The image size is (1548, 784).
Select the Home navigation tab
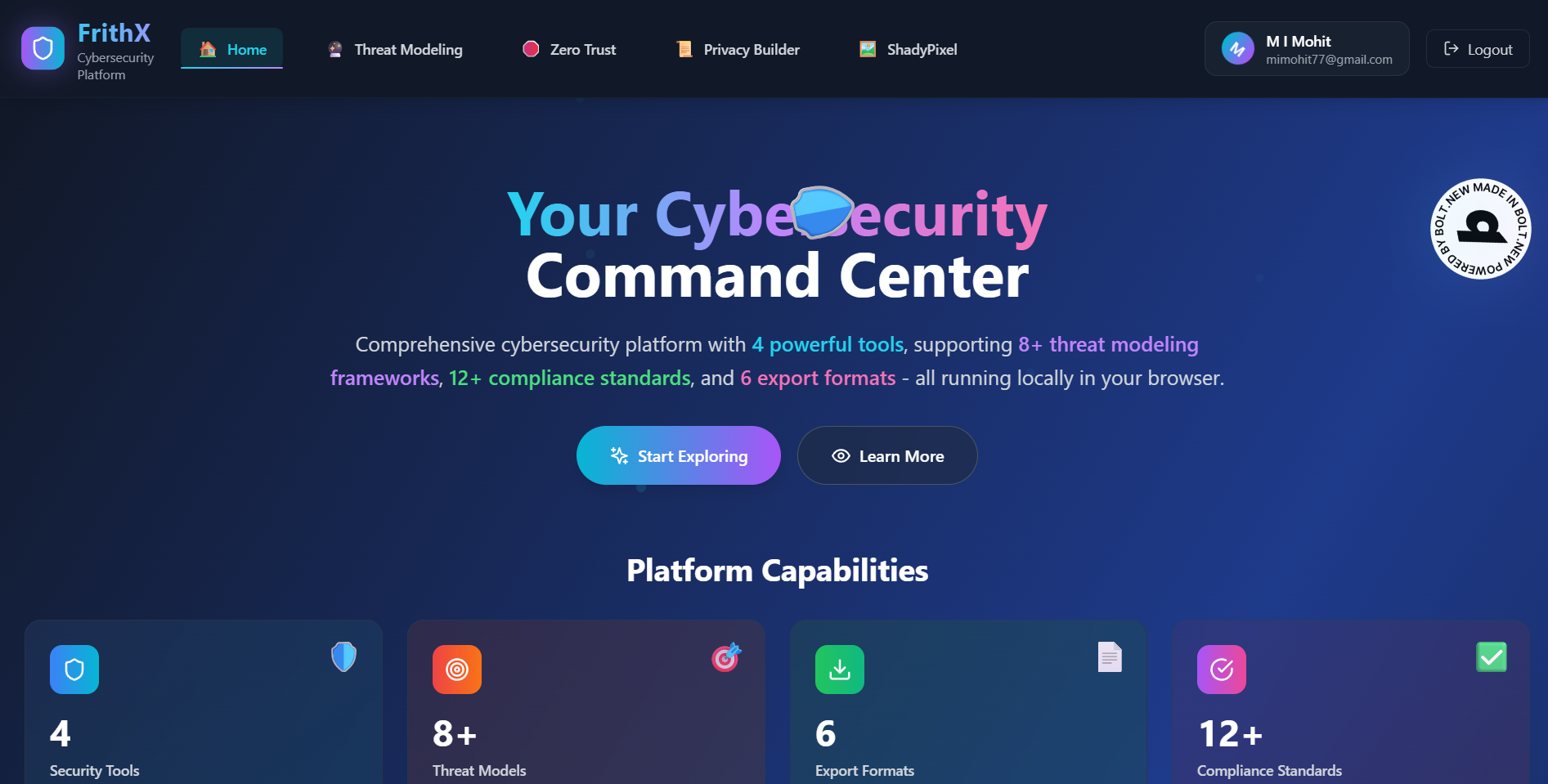tap(232, 49)
